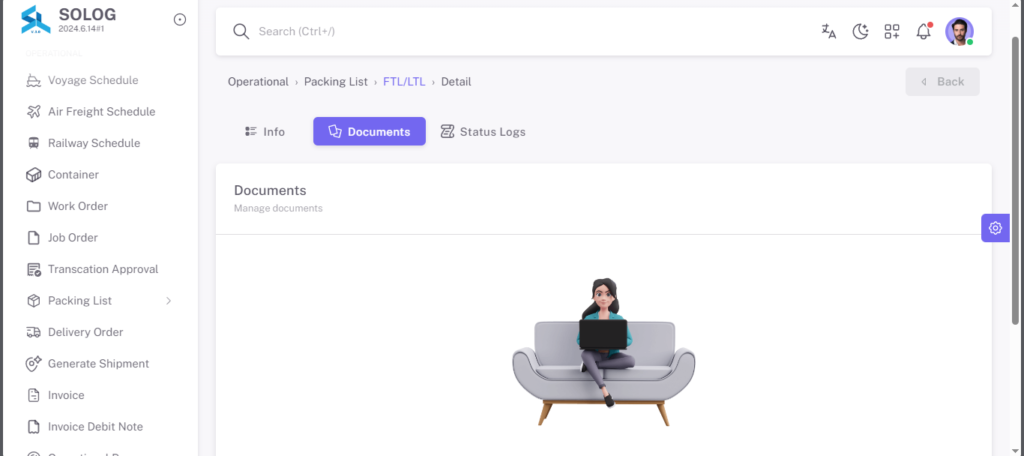Open Generate Shipment menu item
Screen dimensions: 1024x456
[x=99, y=363]
